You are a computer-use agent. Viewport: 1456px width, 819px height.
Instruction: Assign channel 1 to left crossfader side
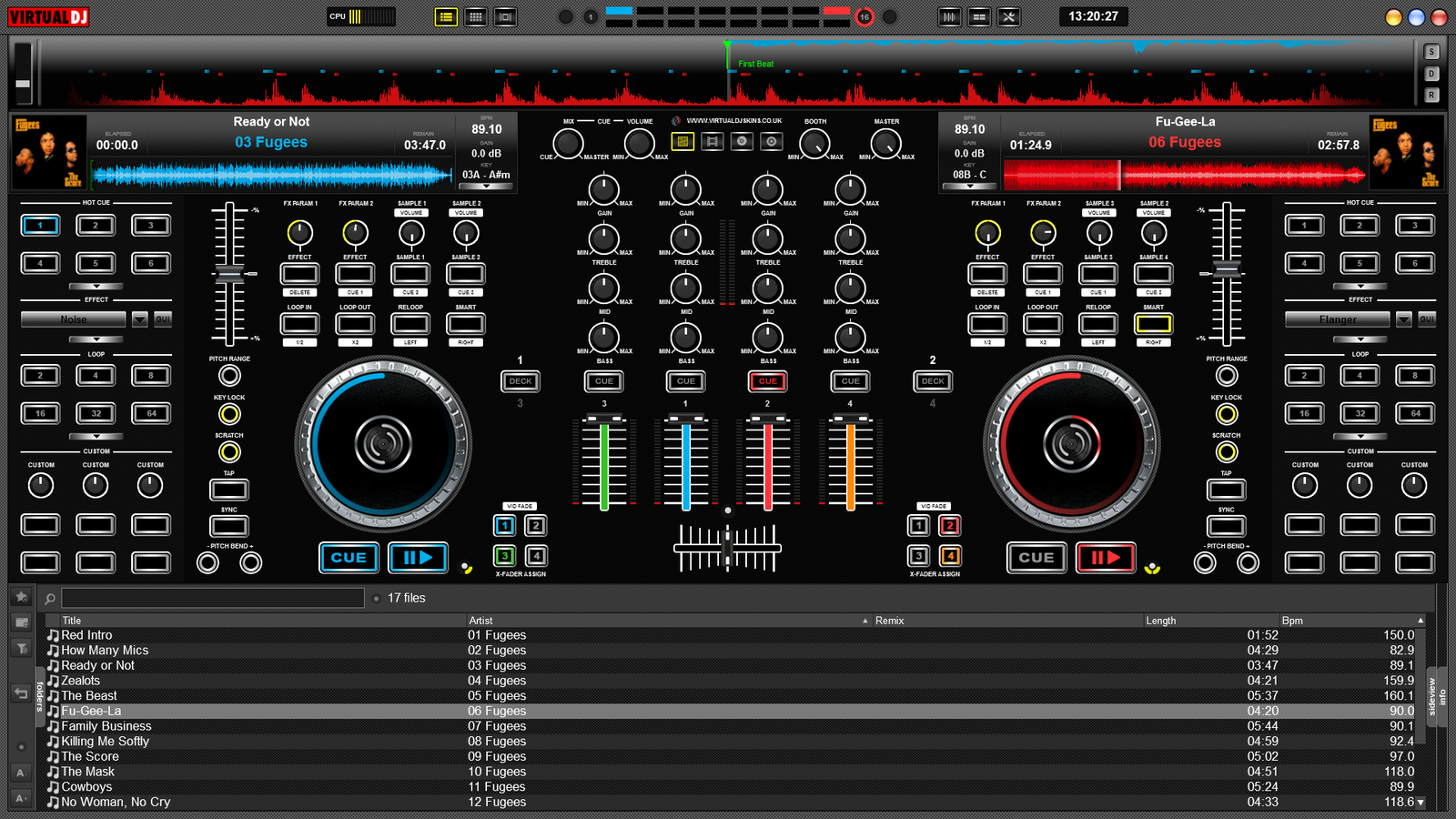click(x=505, y=525)
